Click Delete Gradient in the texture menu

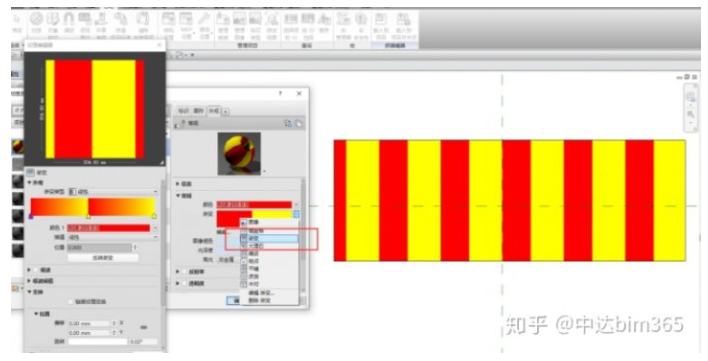coord(260,300)
